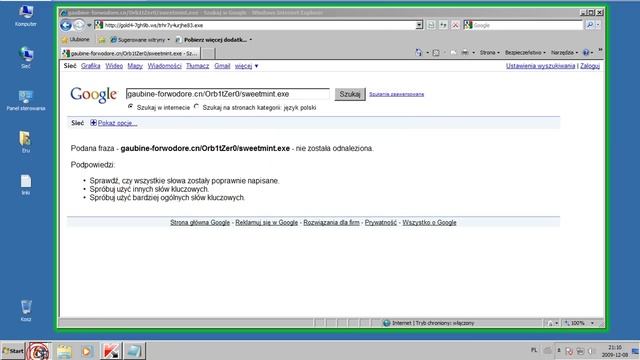This screenshot has height=360, width=640.
Task: Open Wszystko o Google footer link
Action: (429, 222)
